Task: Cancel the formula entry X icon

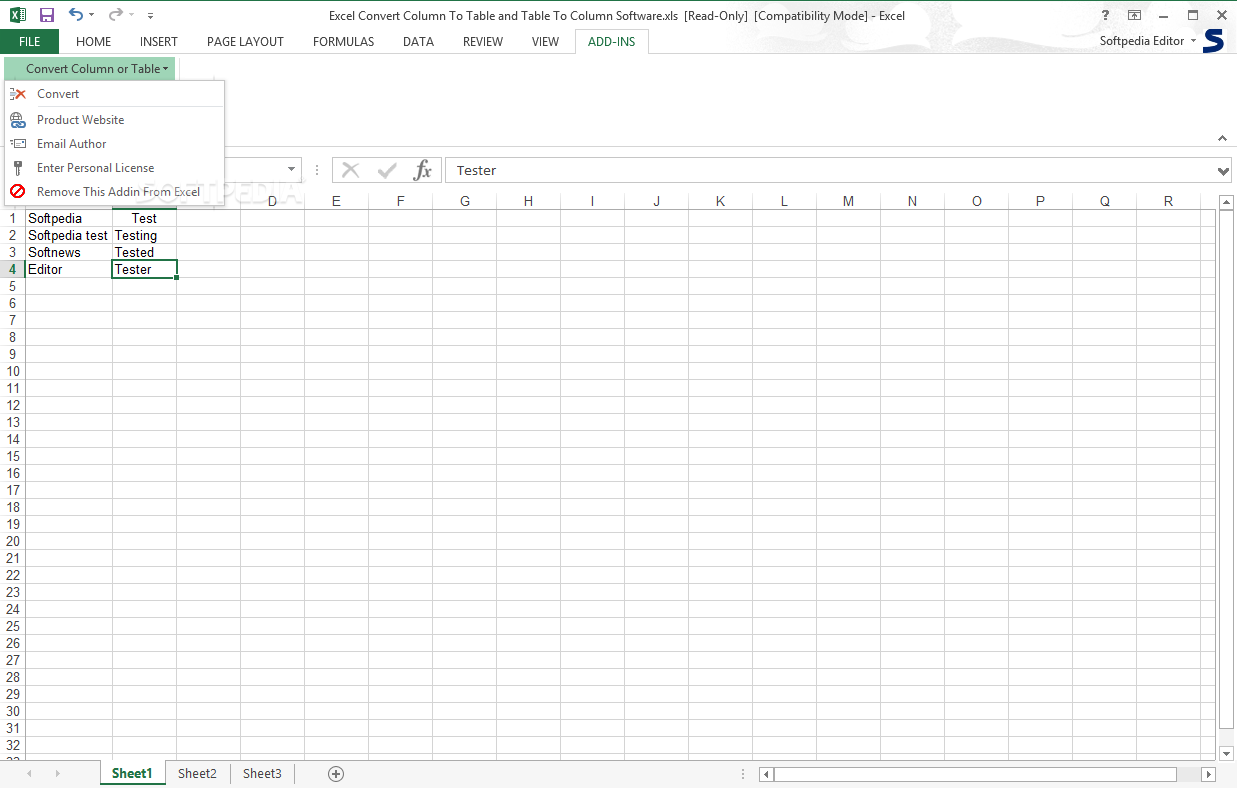Action: [x=350, y=170]
